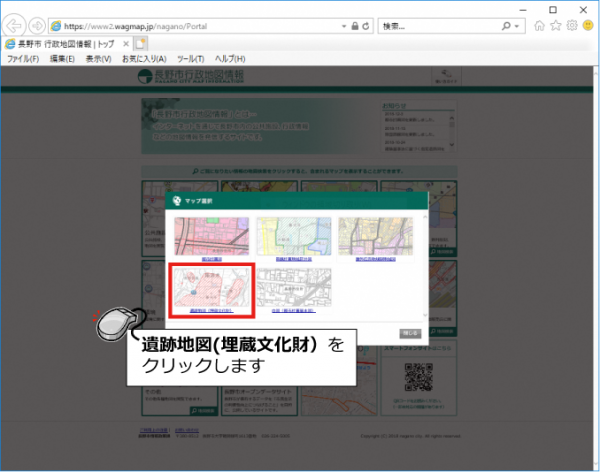
Task: Click the address bar URL field
Action: pos(200,25)
